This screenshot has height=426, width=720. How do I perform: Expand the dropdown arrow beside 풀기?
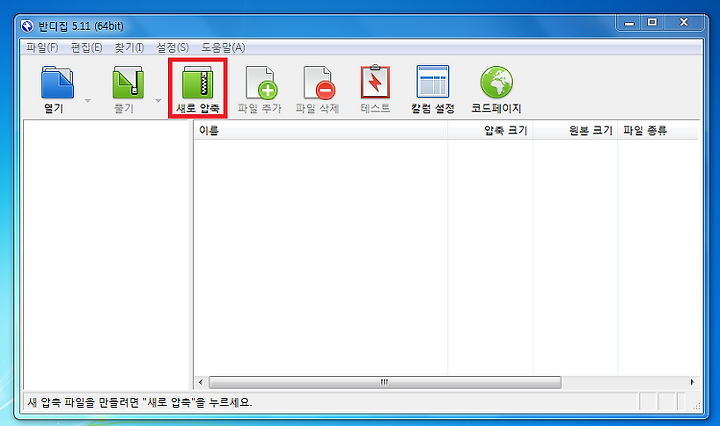158,100
